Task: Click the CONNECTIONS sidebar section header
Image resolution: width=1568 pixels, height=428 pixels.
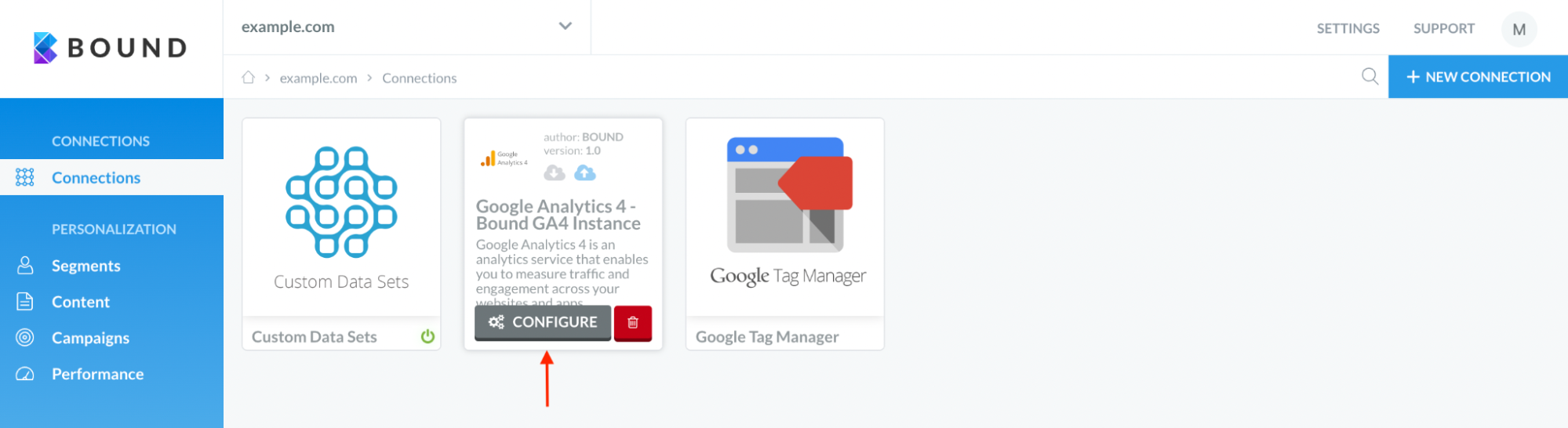Action: (100, 141)
